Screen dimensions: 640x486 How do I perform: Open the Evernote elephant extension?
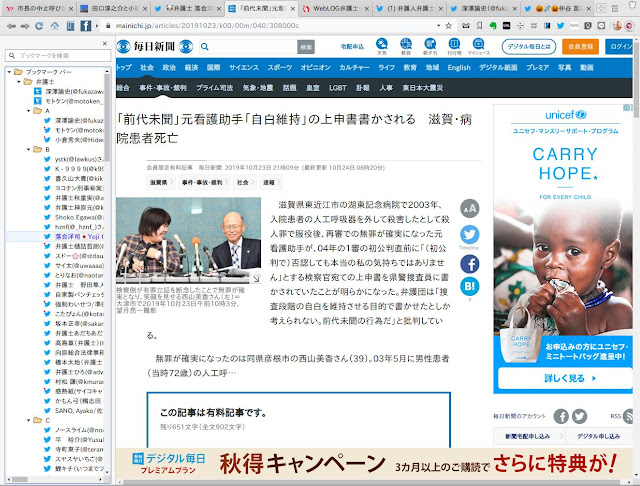[x=493, y=26]
